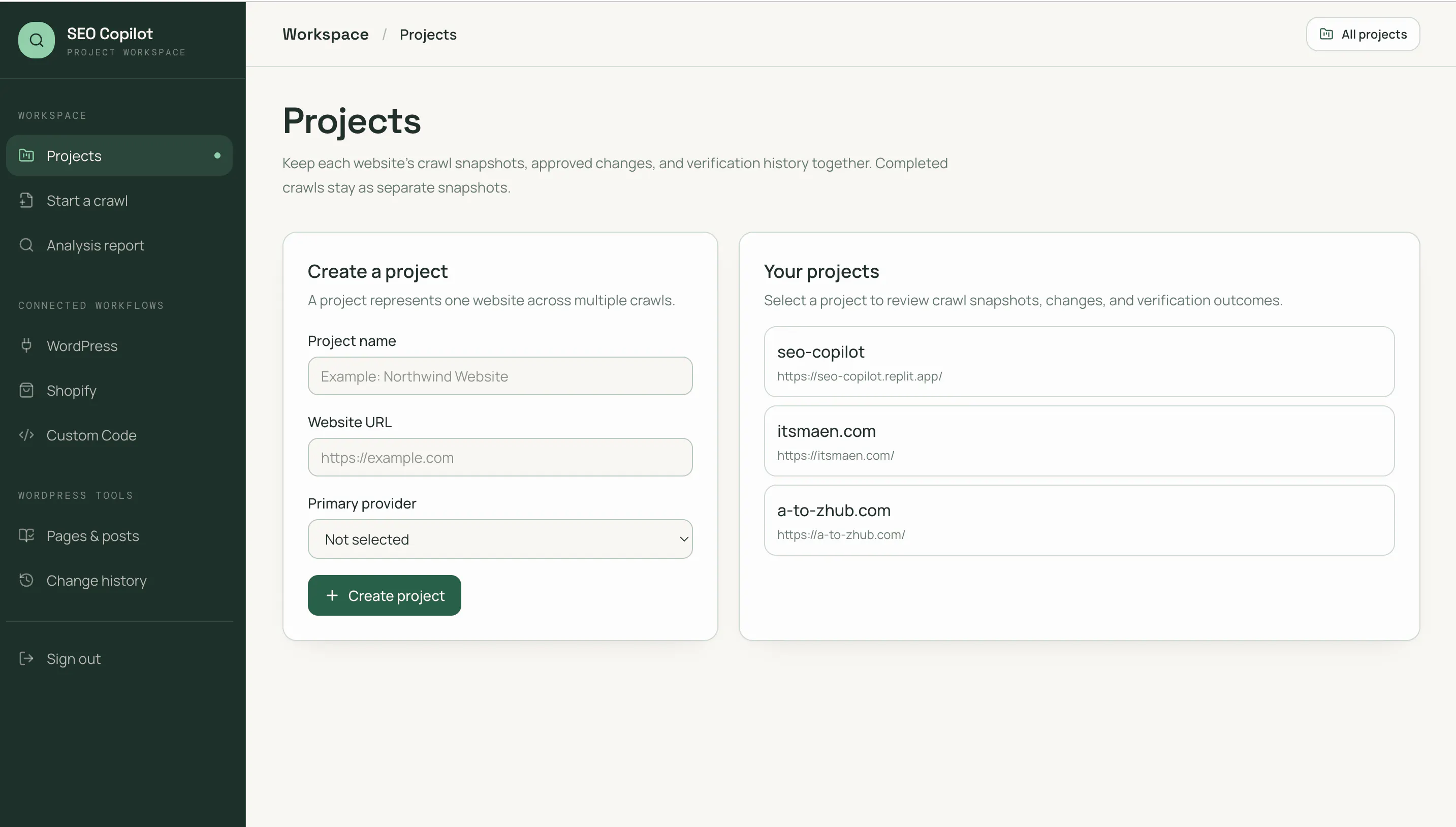Viewport: 1456px width, 827px height.
Task: Open Pages & posts tool
Action: (119, 535)
